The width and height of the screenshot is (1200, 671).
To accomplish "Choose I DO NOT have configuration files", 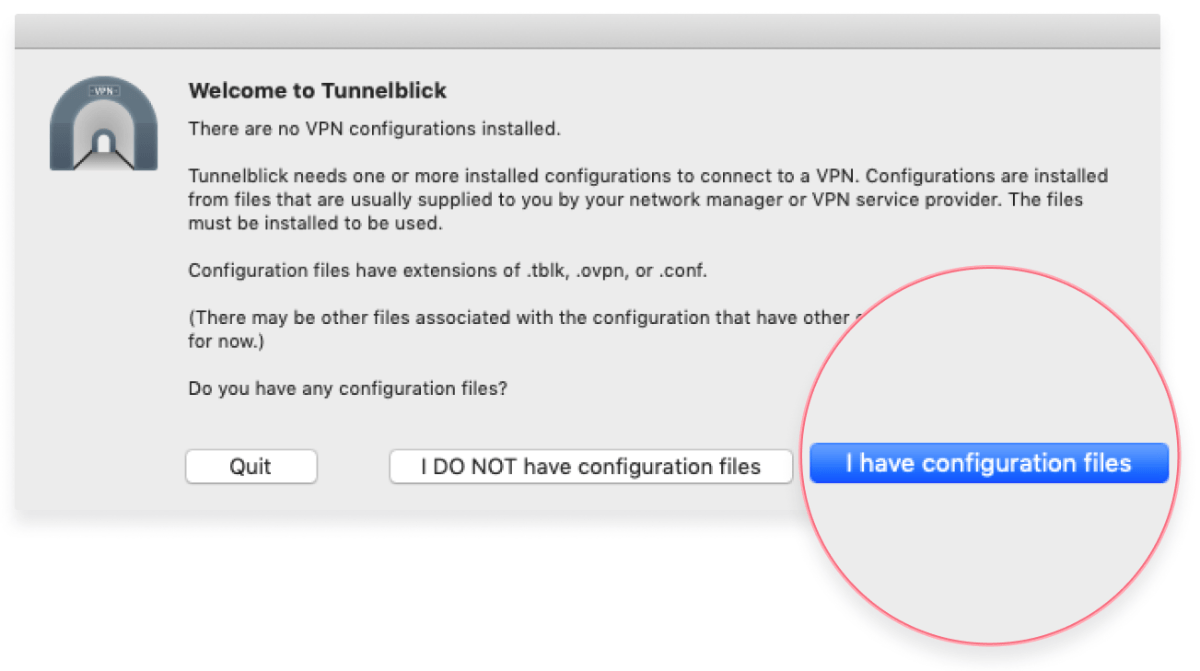I will click(591, 467).
